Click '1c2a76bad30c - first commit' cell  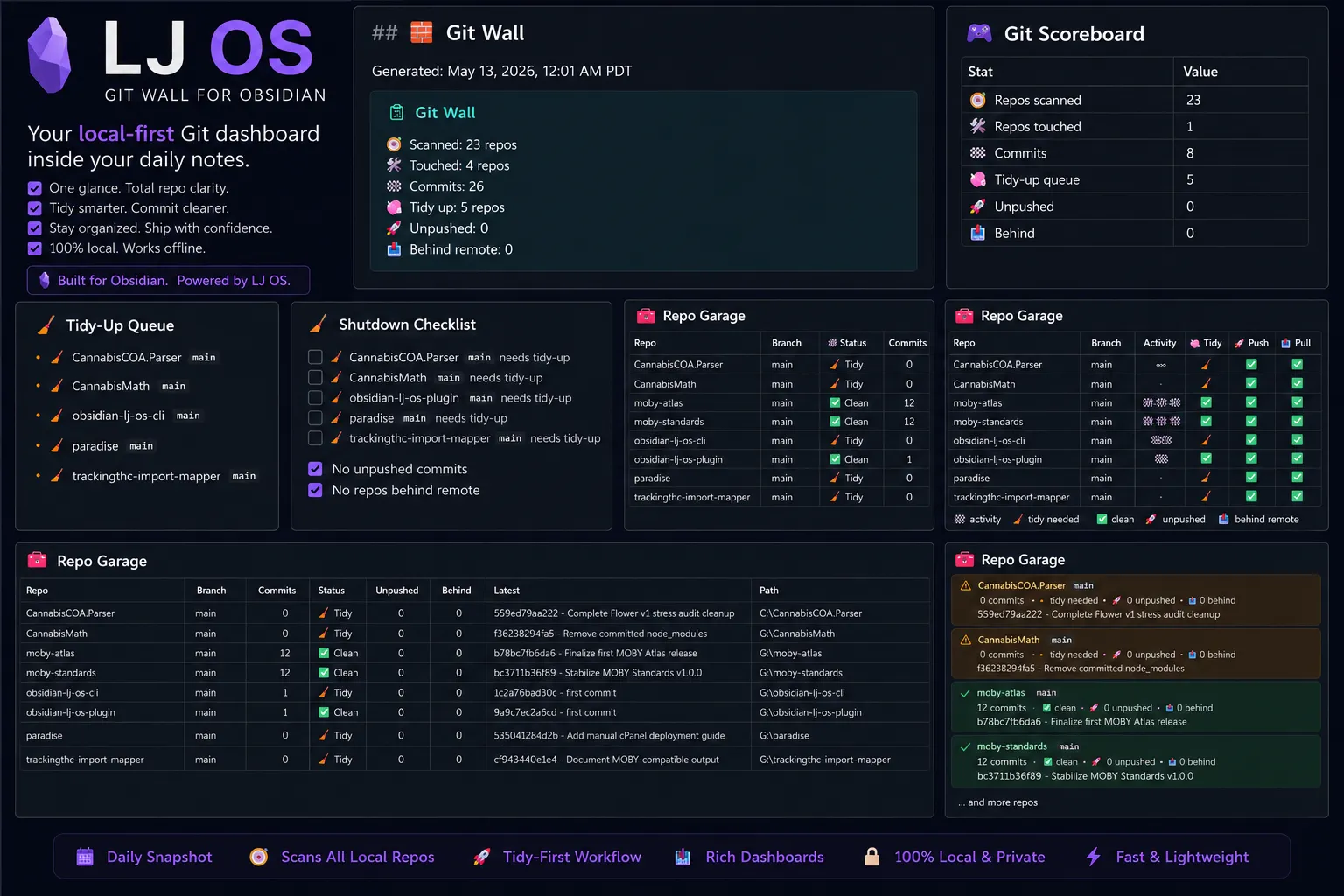(x=555, y=693)
